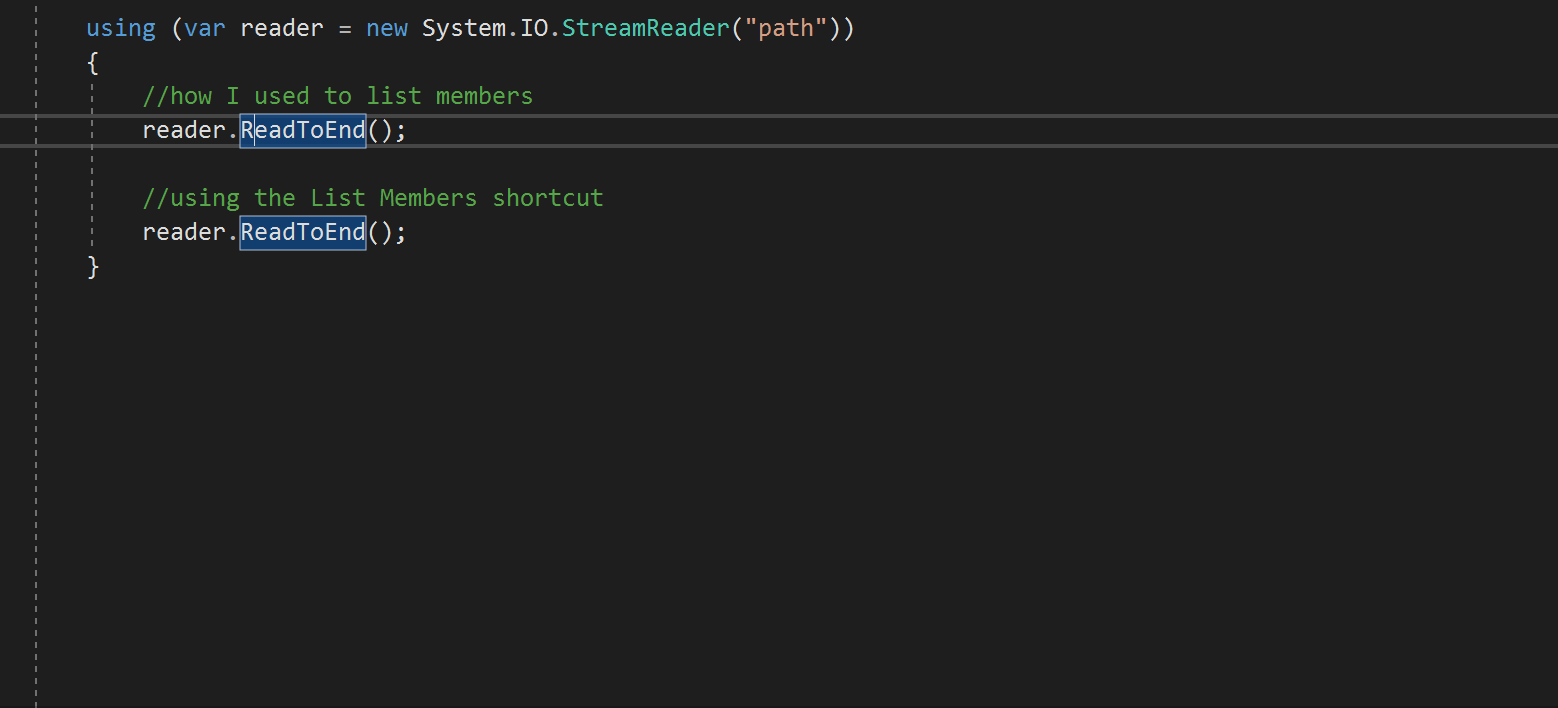The height and width of the screenshot is (708, 1558).
Task: Click the word 'shortcut' in the second comment
Action: (x=548, y=198)
